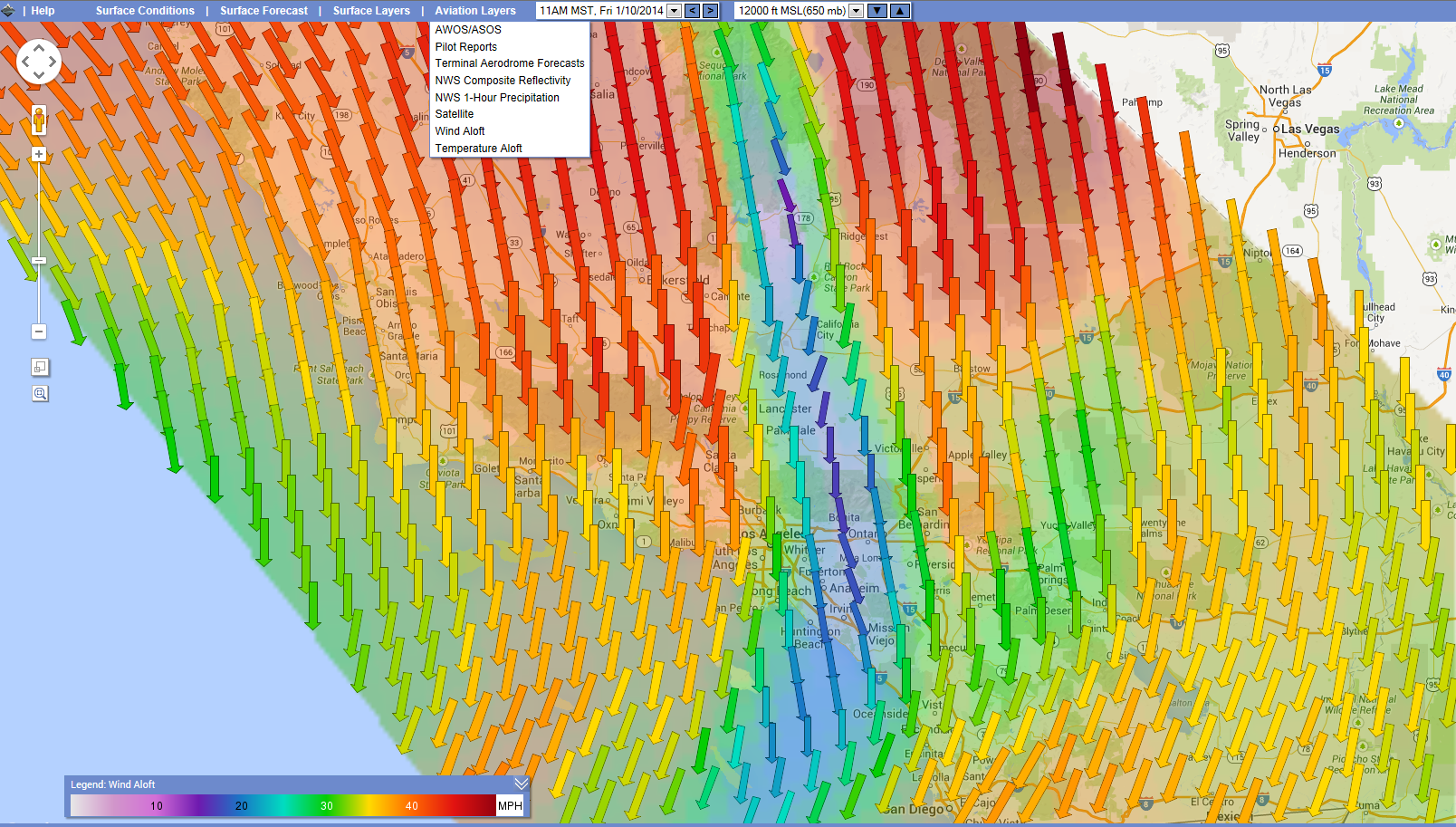Enable the Satellite aviation layer
The image size is (1456, 827).
(455, 113)
